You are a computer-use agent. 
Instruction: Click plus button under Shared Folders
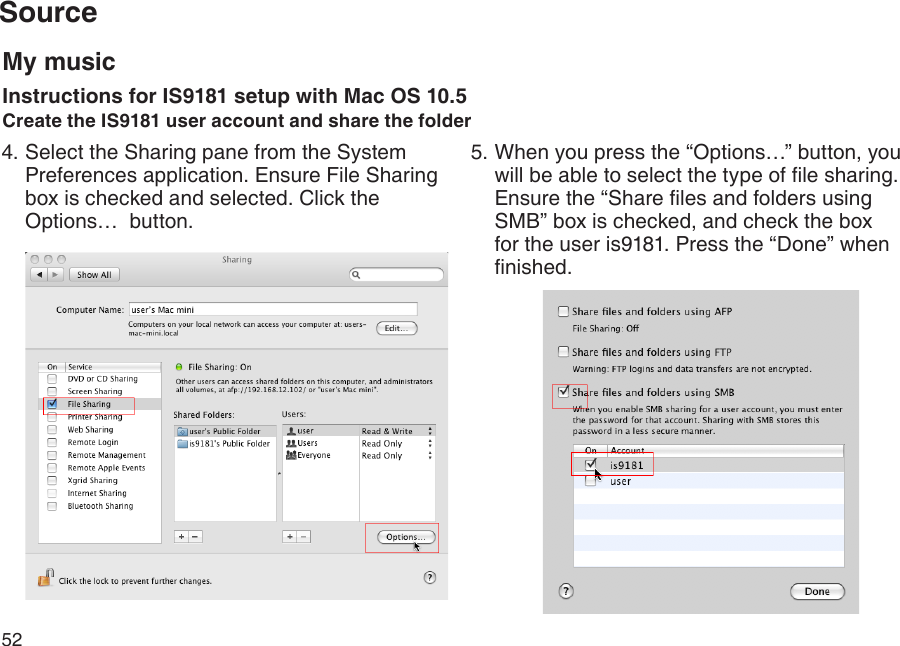tap(181, 537)
